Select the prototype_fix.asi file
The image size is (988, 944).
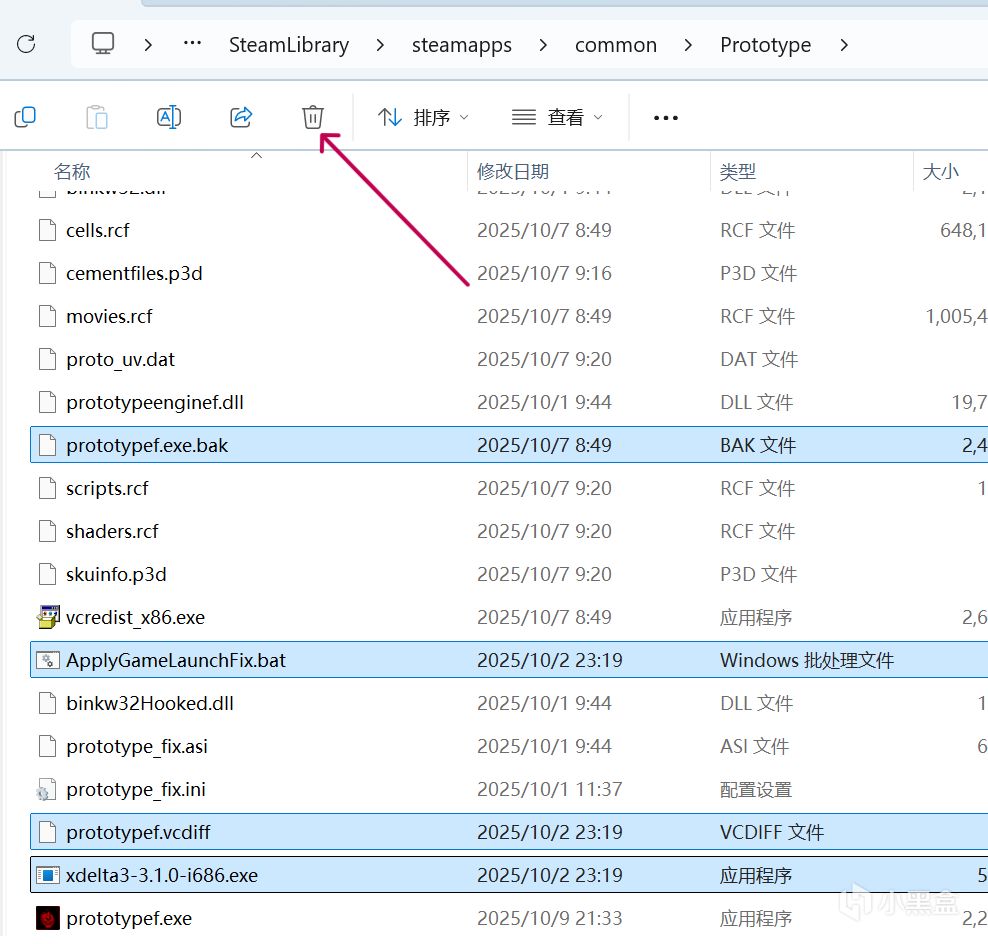509,746
